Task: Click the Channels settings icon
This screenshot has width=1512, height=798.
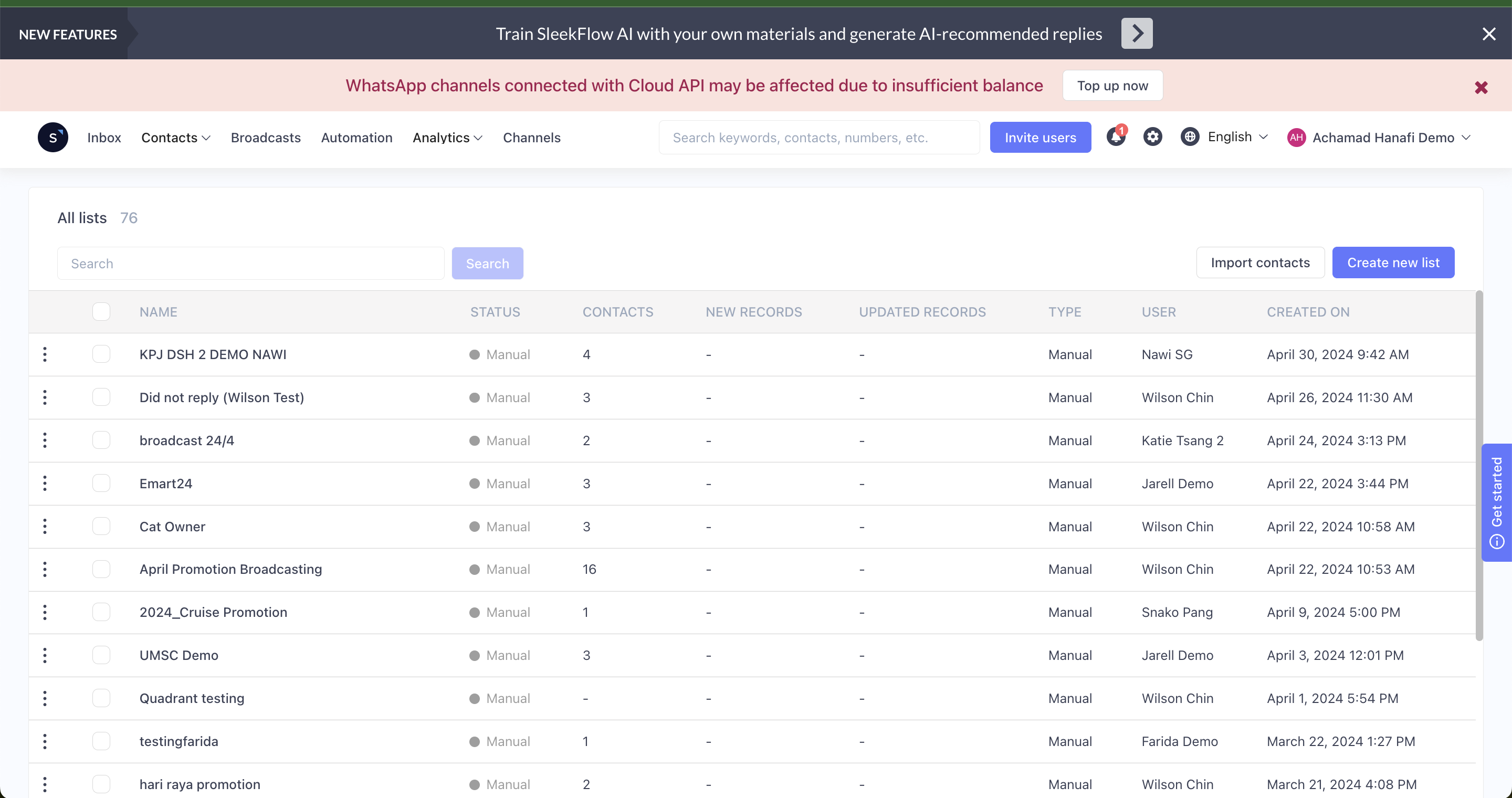Action: [x=1152, y=138]
